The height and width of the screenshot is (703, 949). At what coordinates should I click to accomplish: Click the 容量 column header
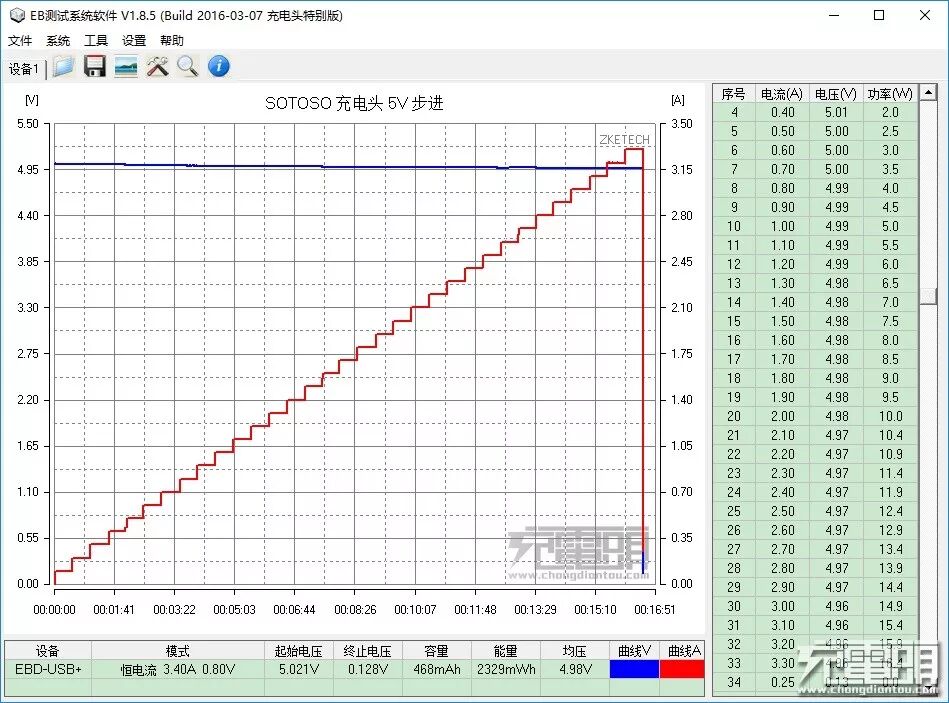tap(436, 651)
